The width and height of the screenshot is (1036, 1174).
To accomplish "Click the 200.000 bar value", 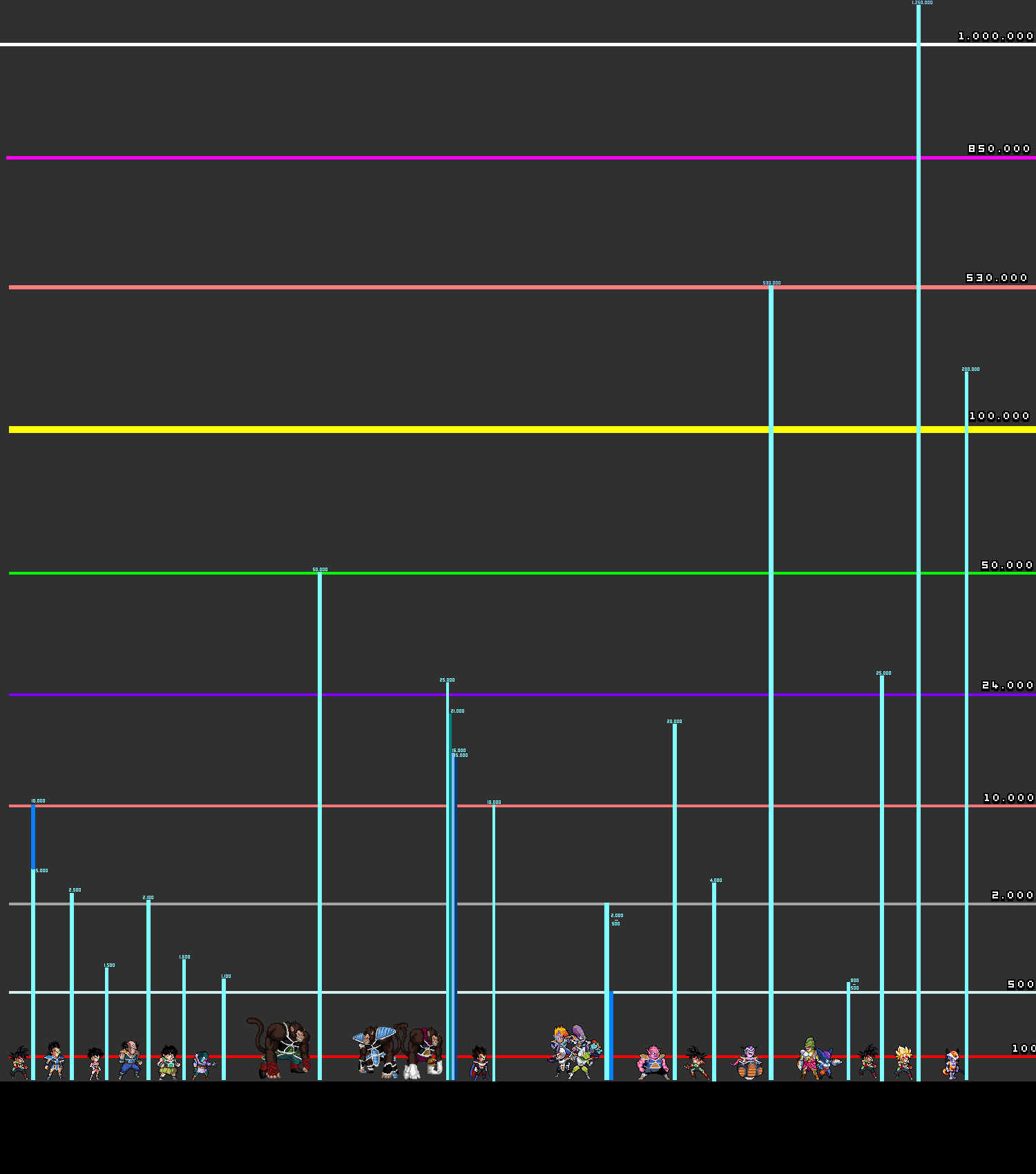I will tap(970, 369).
